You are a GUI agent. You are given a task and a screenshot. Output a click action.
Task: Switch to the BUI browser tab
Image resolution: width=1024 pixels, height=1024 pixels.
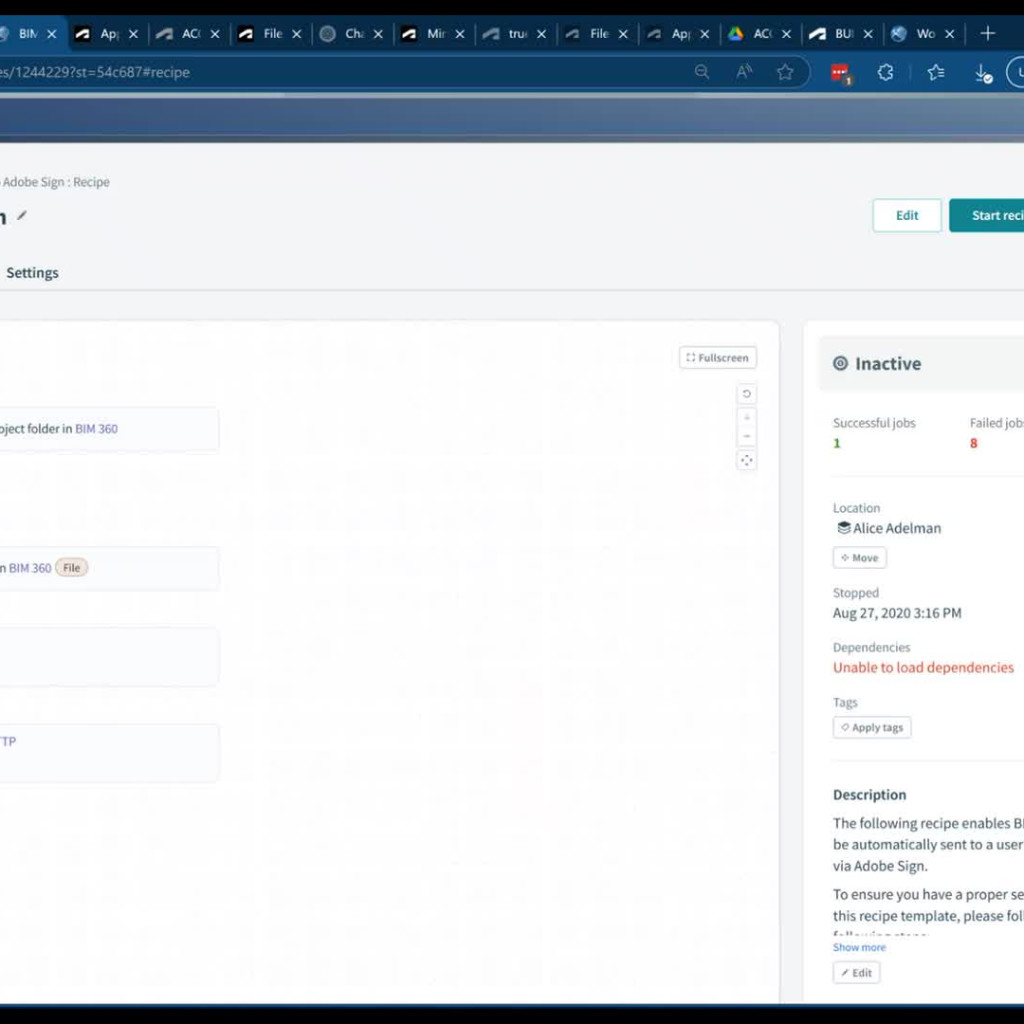click(x=842, y=34)
